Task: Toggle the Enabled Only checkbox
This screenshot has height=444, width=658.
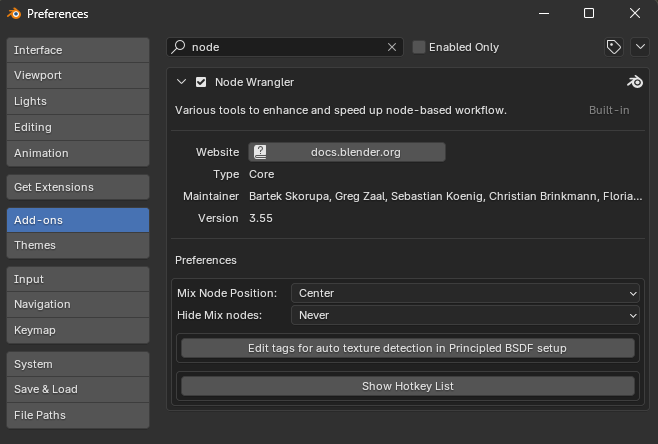Action: (419, 47)
